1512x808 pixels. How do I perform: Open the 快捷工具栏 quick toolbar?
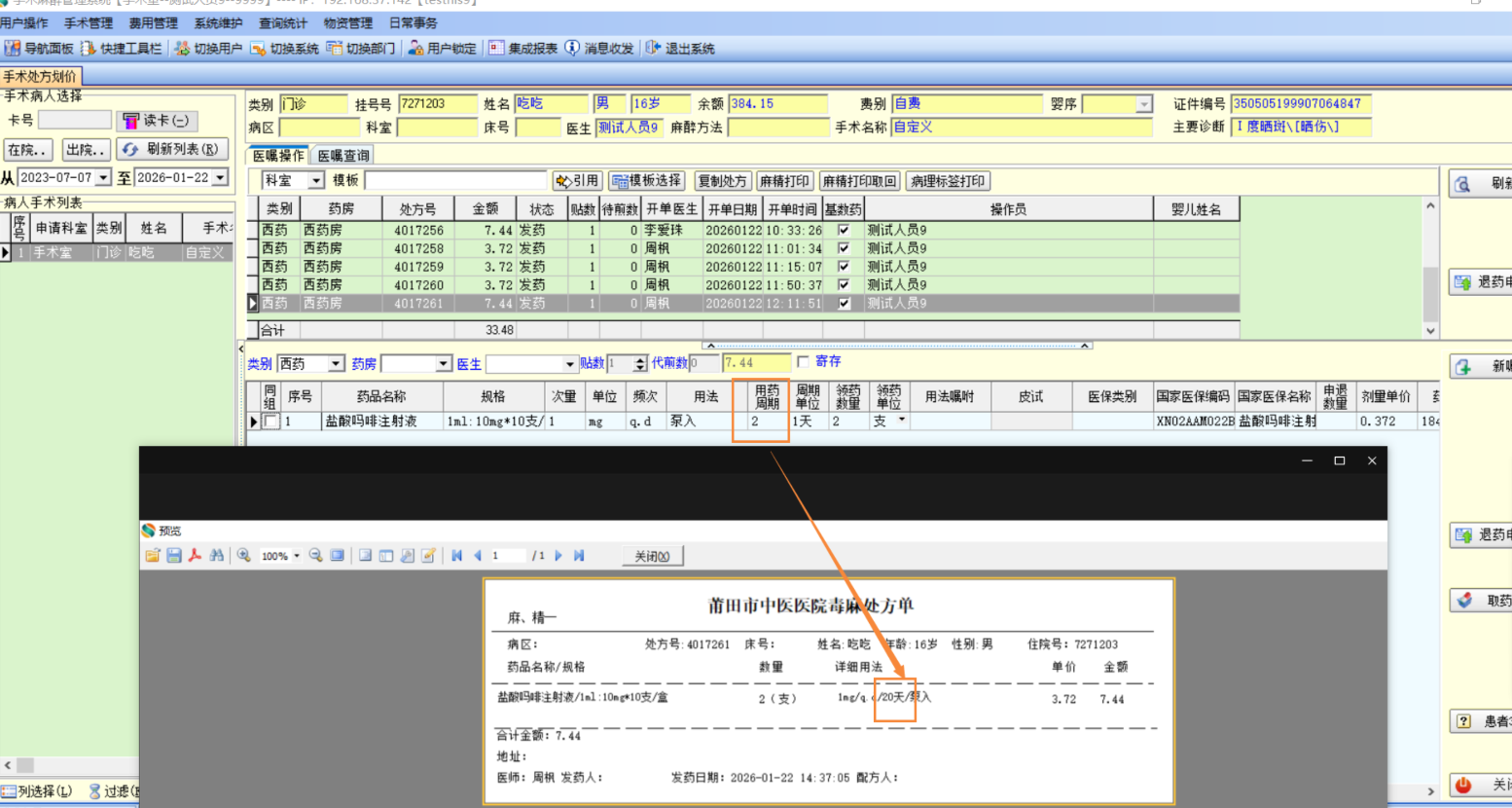tap(122, 48)
